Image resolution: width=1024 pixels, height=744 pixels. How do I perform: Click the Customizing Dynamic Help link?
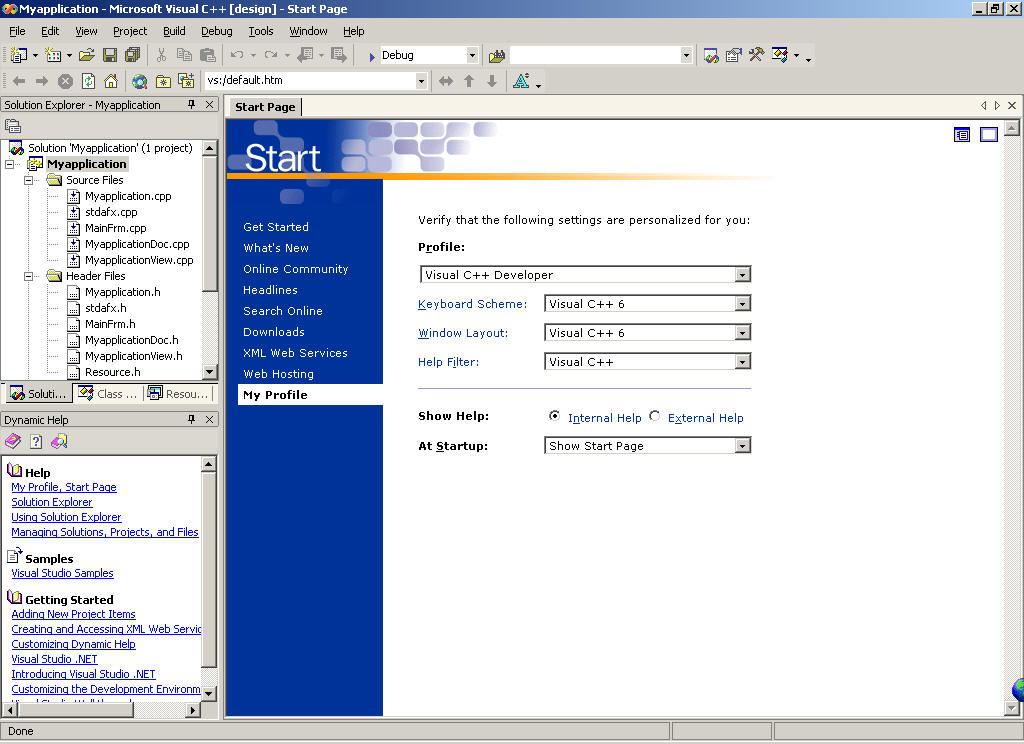pyautogui.click(x=73, y=644)
